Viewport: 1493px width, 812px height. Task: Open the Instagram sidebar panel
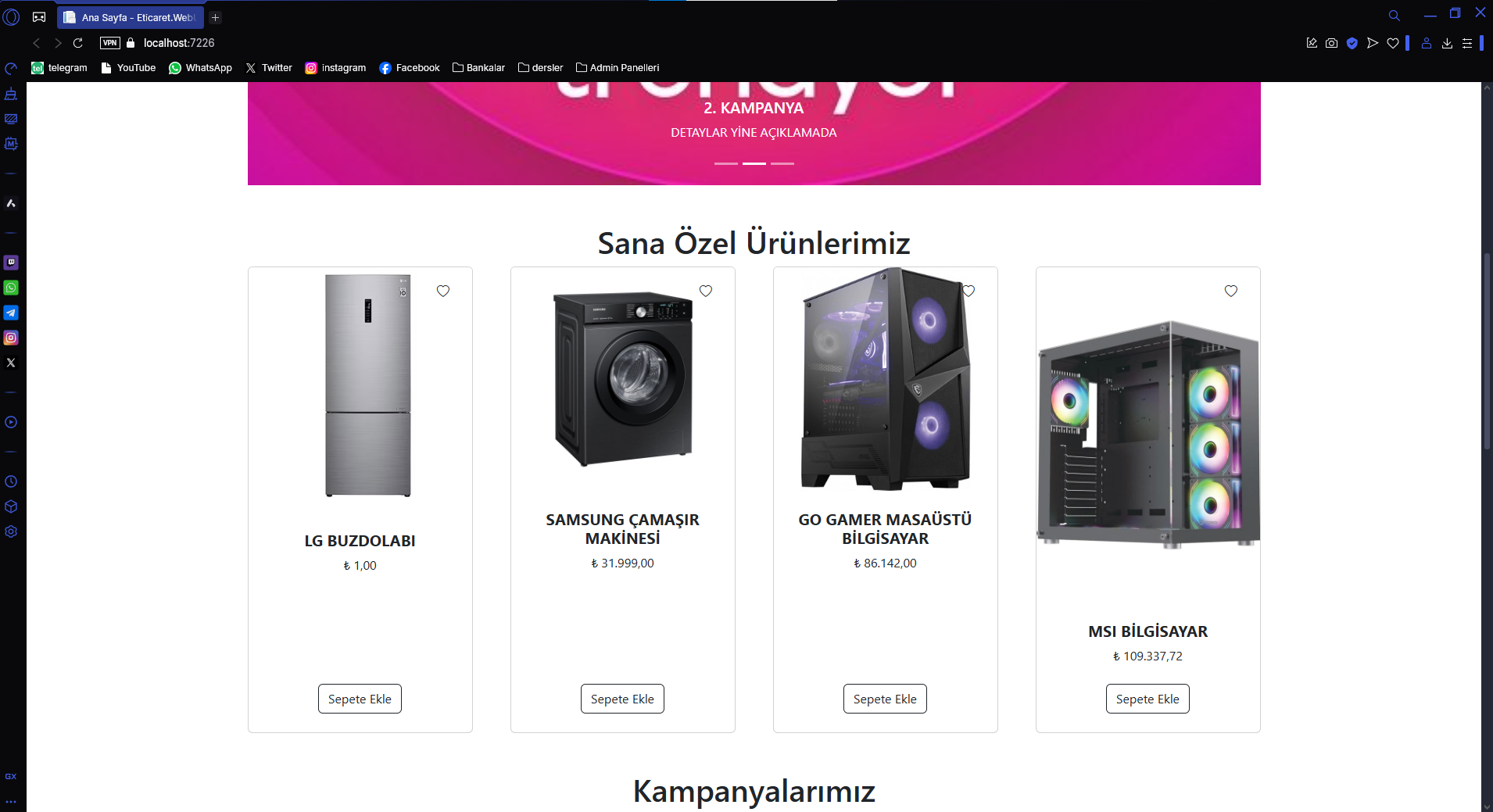click(x=11, y=338)
